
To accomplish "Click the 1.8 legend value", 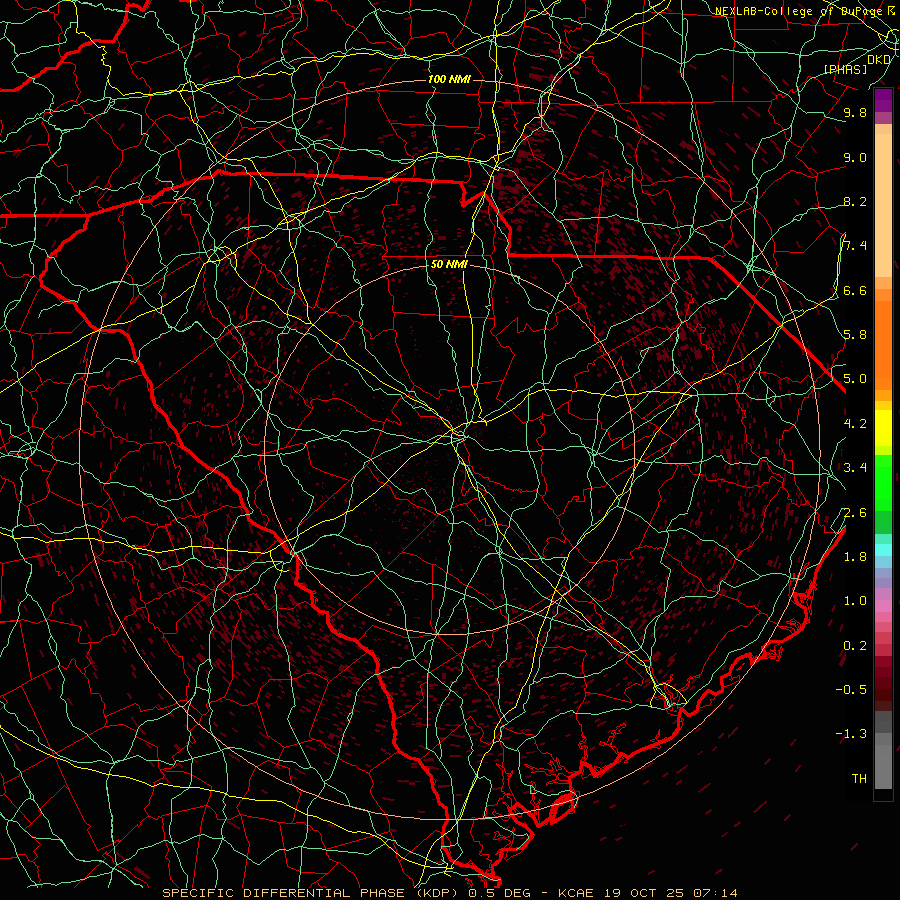I will click(855, 556).
